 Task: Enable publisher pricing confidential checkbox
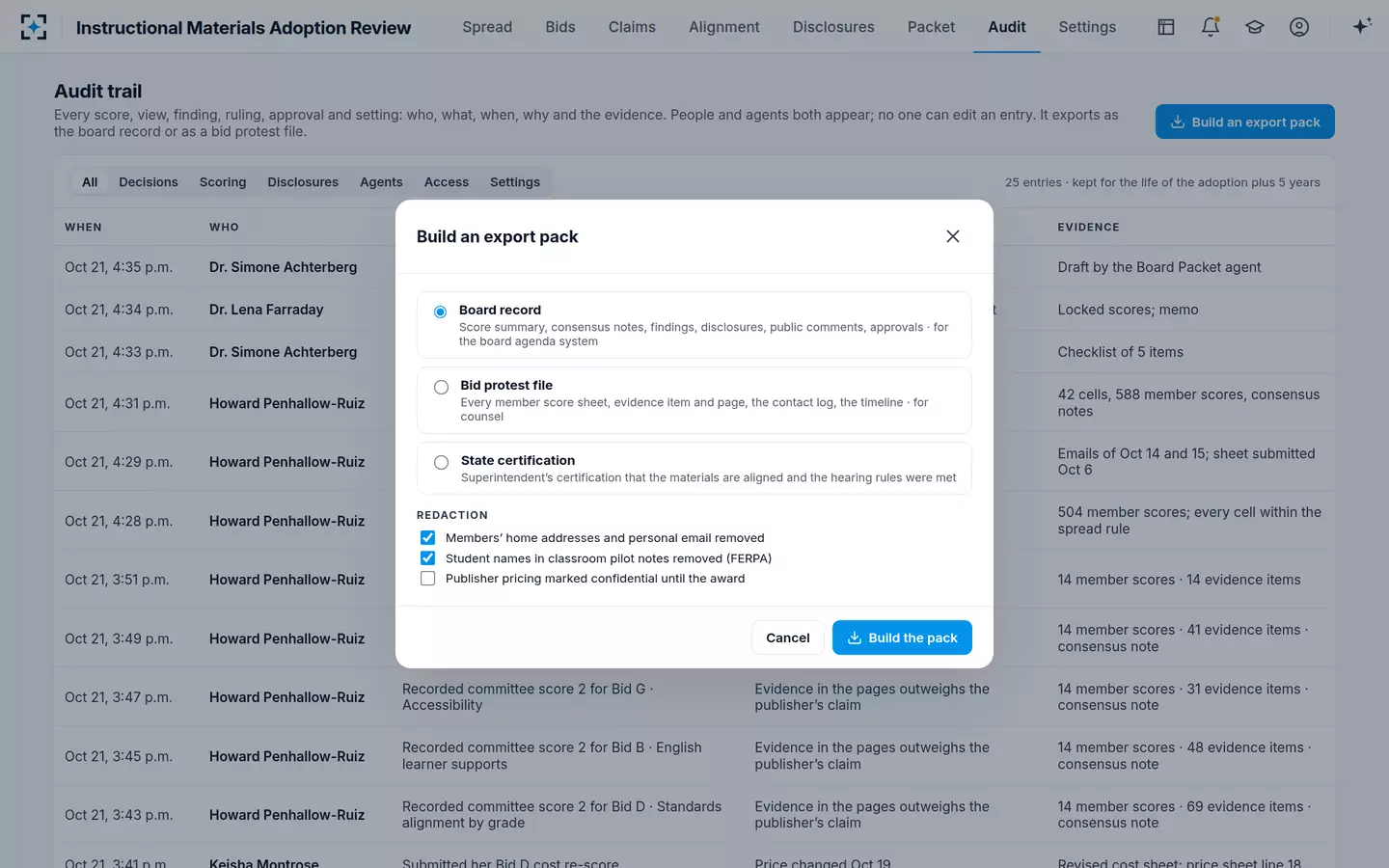[428, 579]
